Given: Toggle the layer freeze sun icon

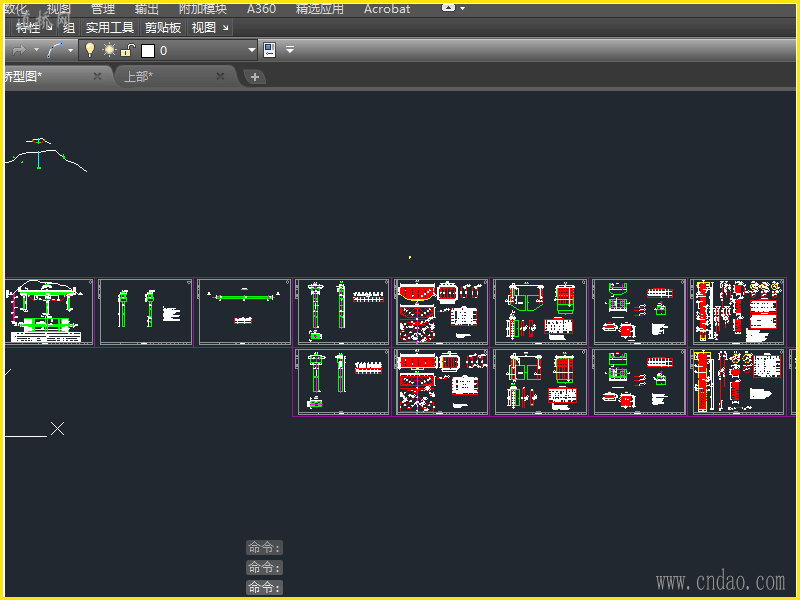Looking at the screenshot, I should (109, 49).
